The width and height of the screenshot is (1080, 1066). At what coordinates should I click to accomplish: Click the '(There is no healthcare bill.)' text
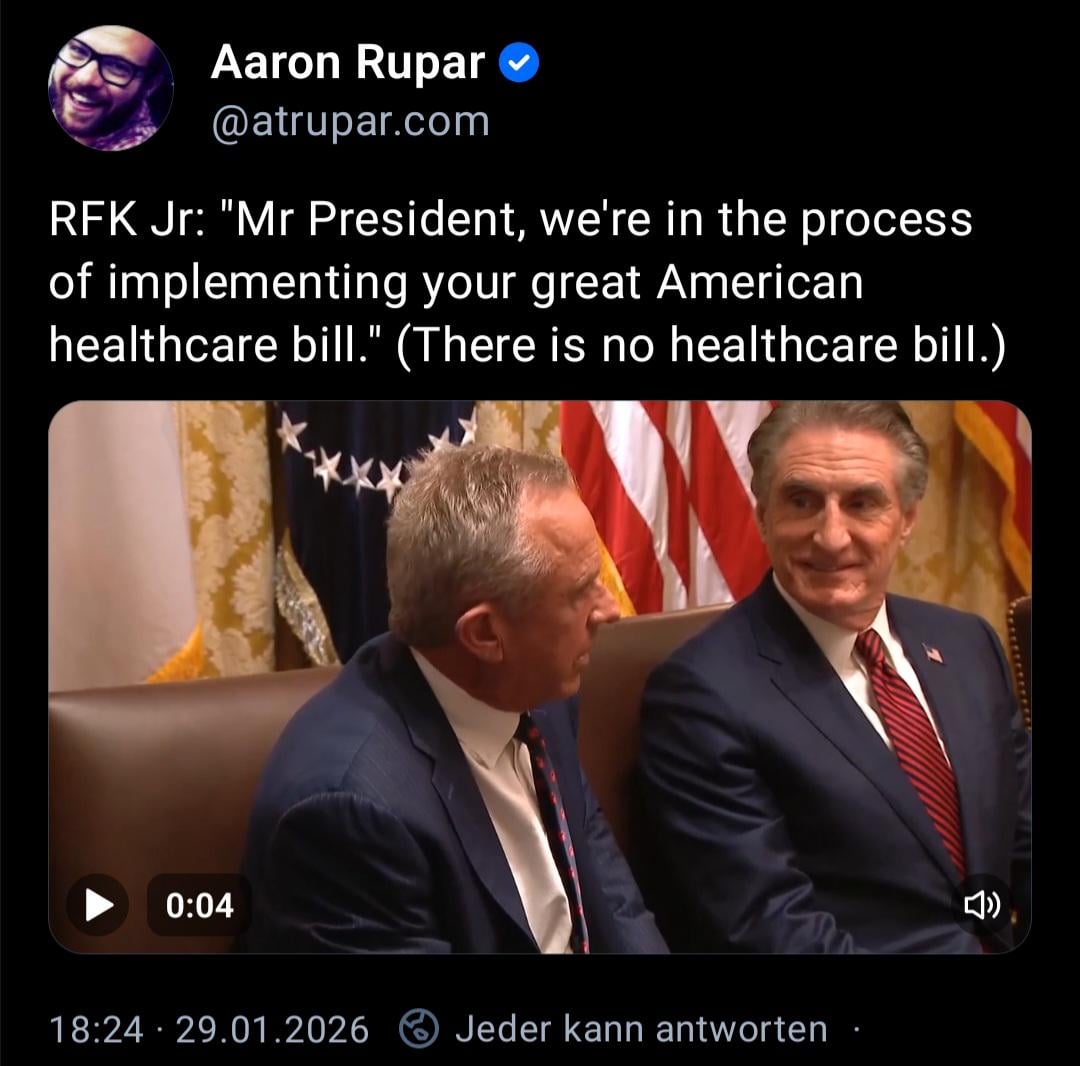coord(701,344)
